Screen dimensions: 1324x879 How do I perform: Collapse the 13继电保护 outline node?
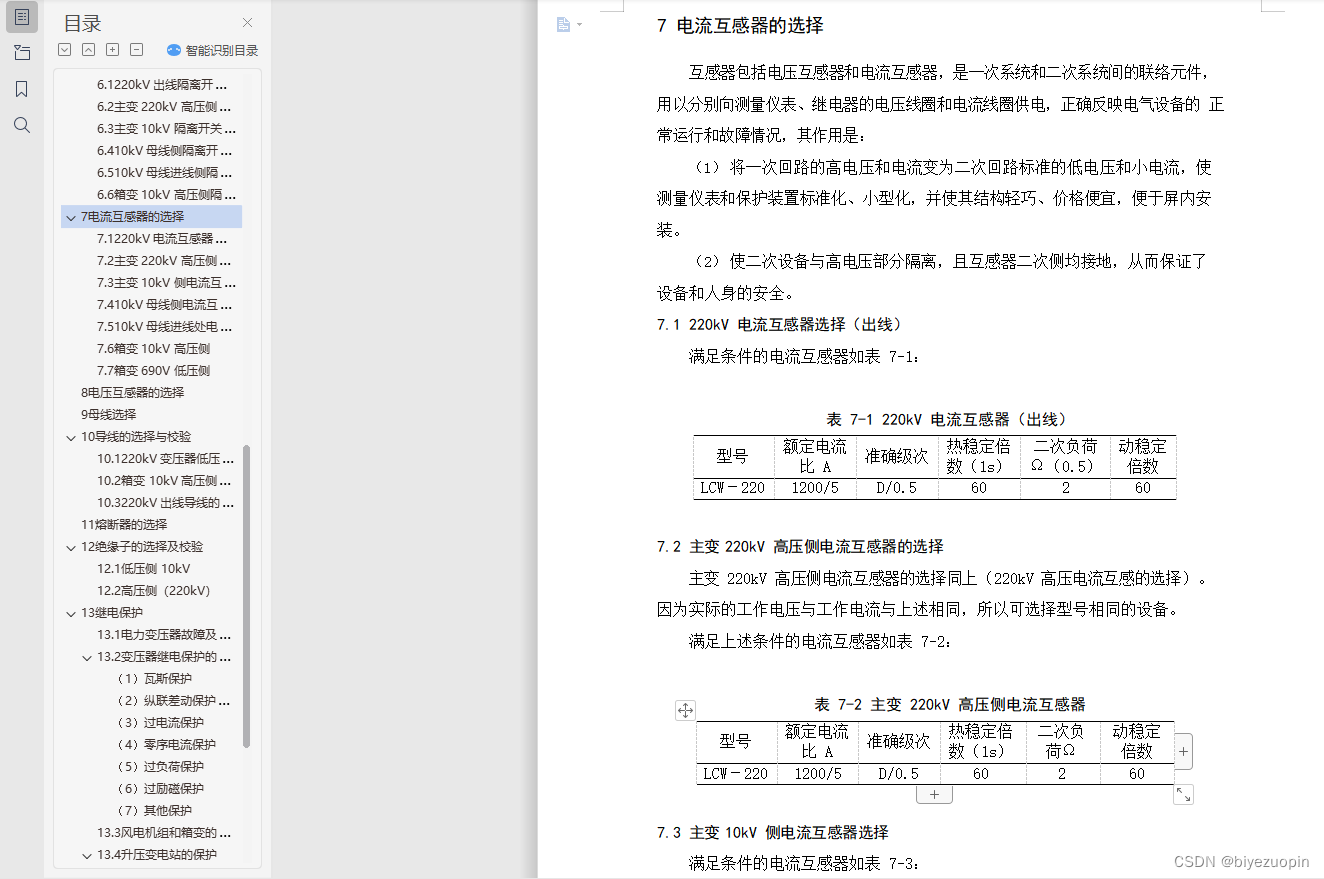click(x=70, y=613)
